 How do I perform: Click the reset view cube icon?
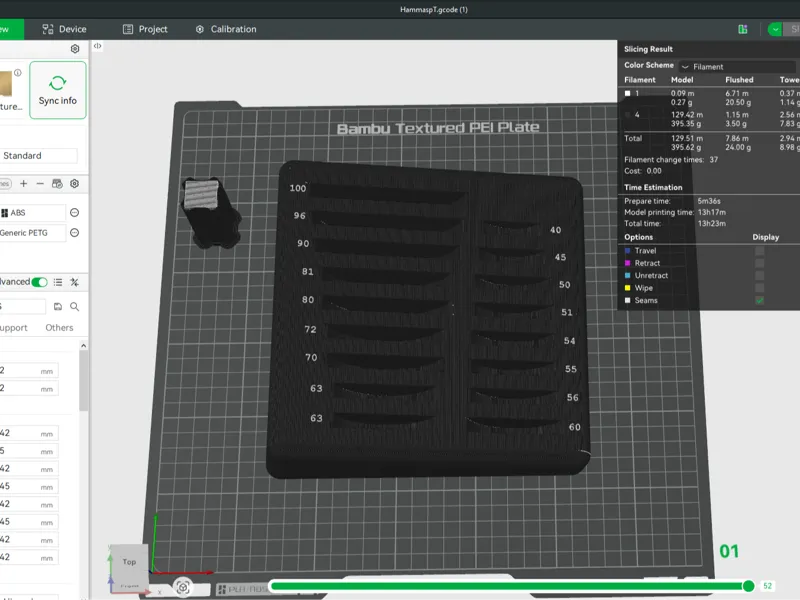click(183, 588)
